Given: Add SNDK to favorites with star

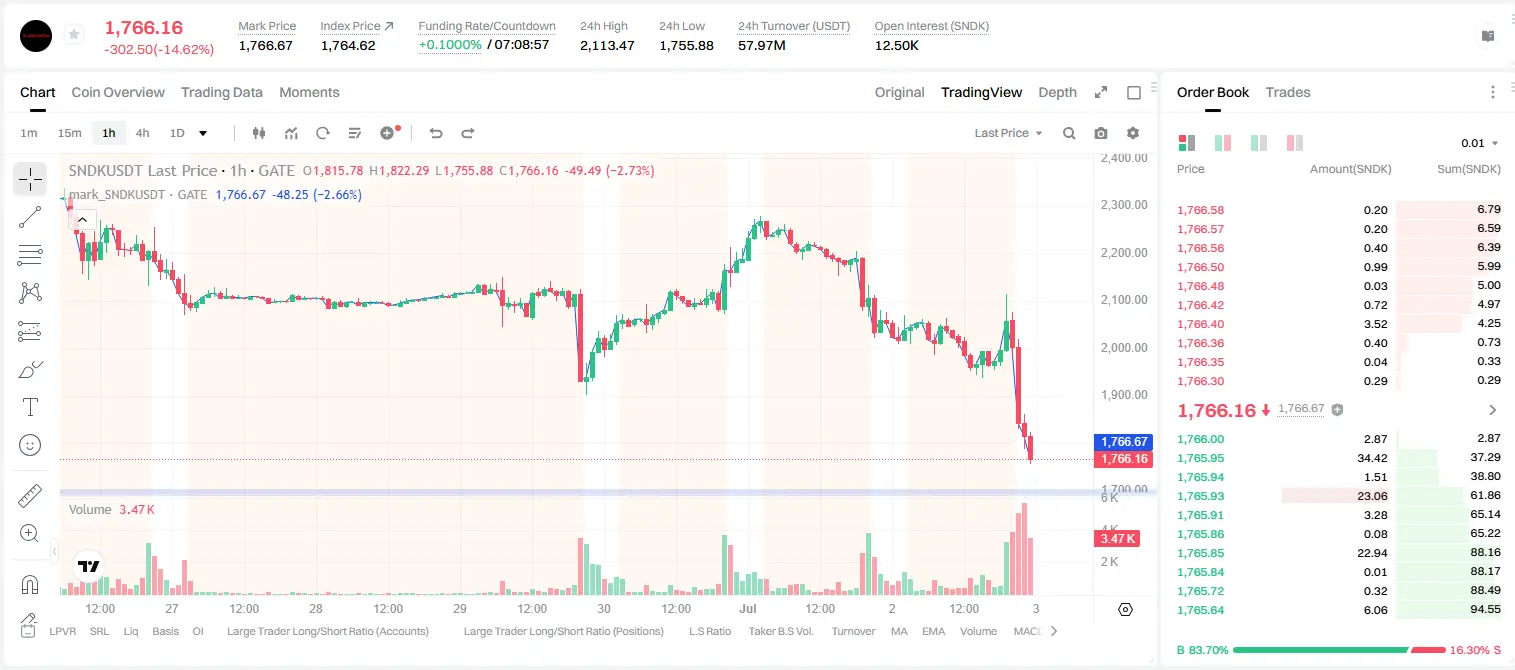Looking at the screenshot, I should point(73,35).
